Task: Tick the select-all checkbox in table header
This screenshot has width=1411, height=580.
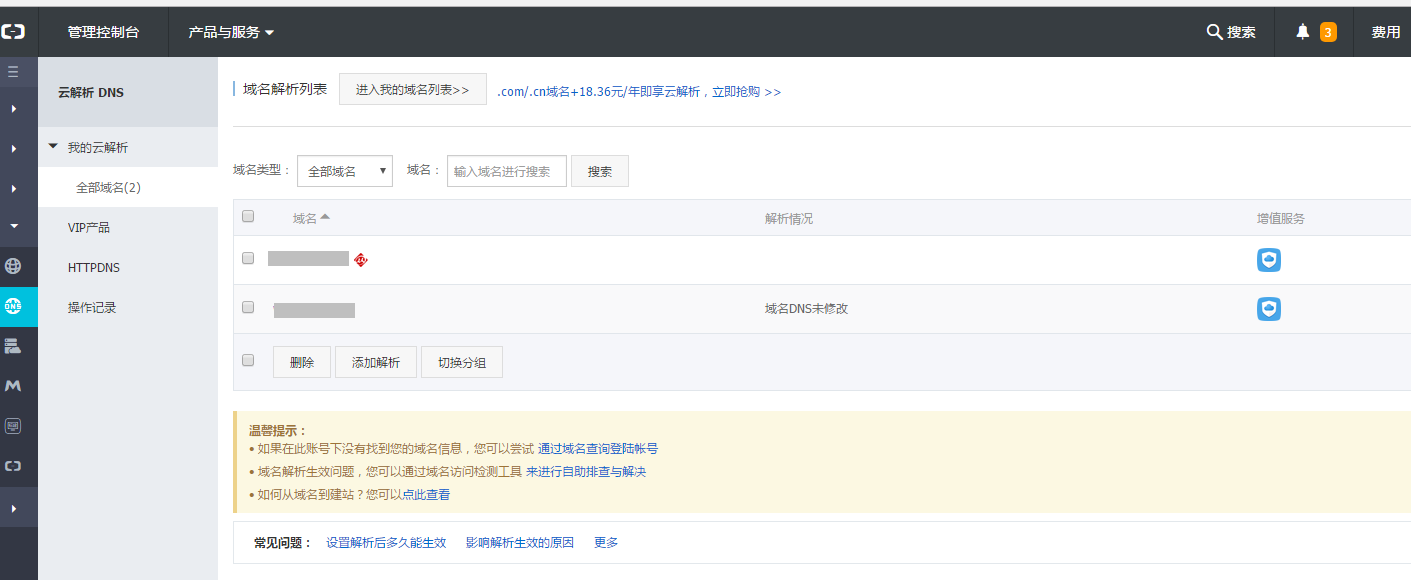Action: (248, 216)
